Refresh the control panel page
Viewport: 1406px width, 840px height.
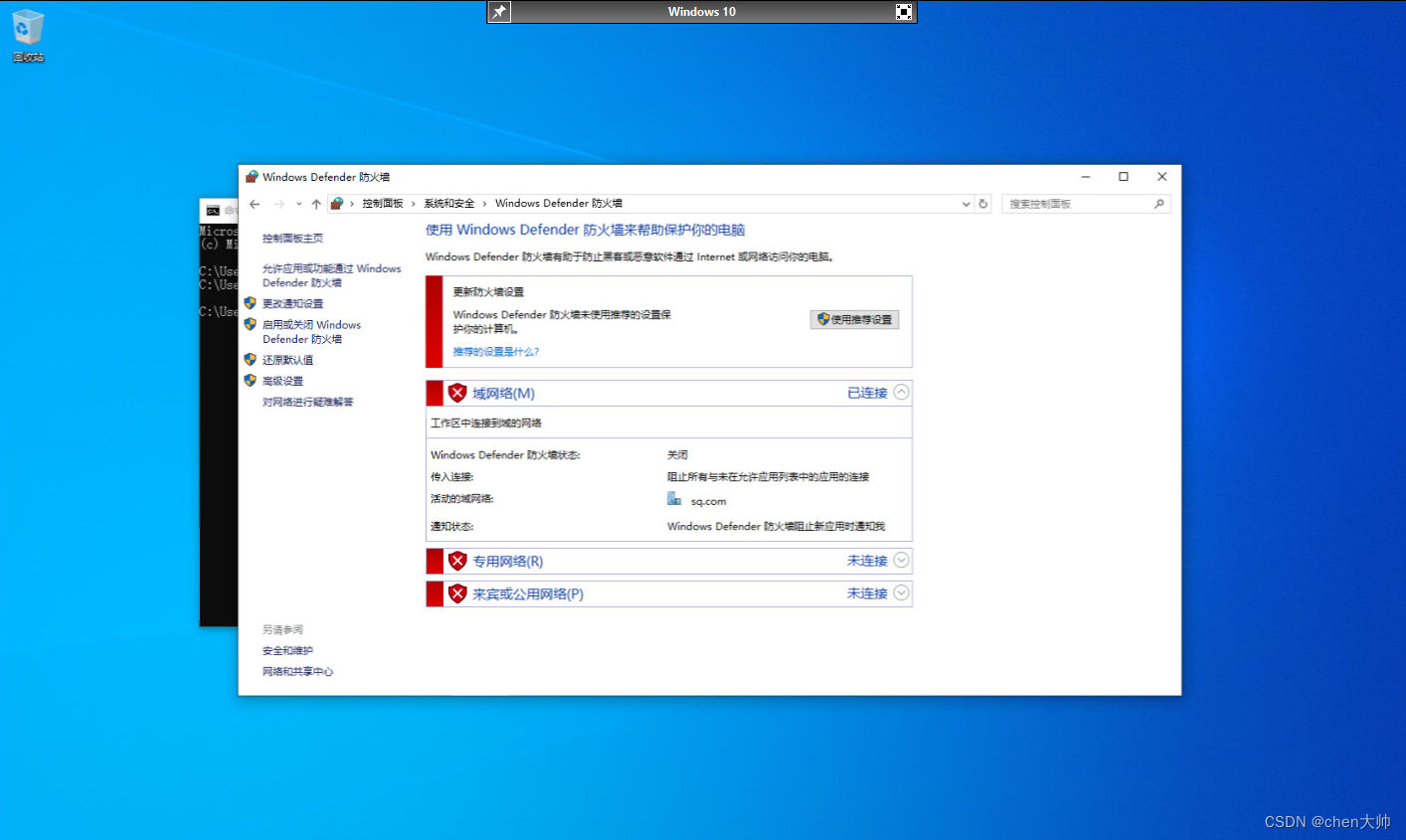pos(983,204)
